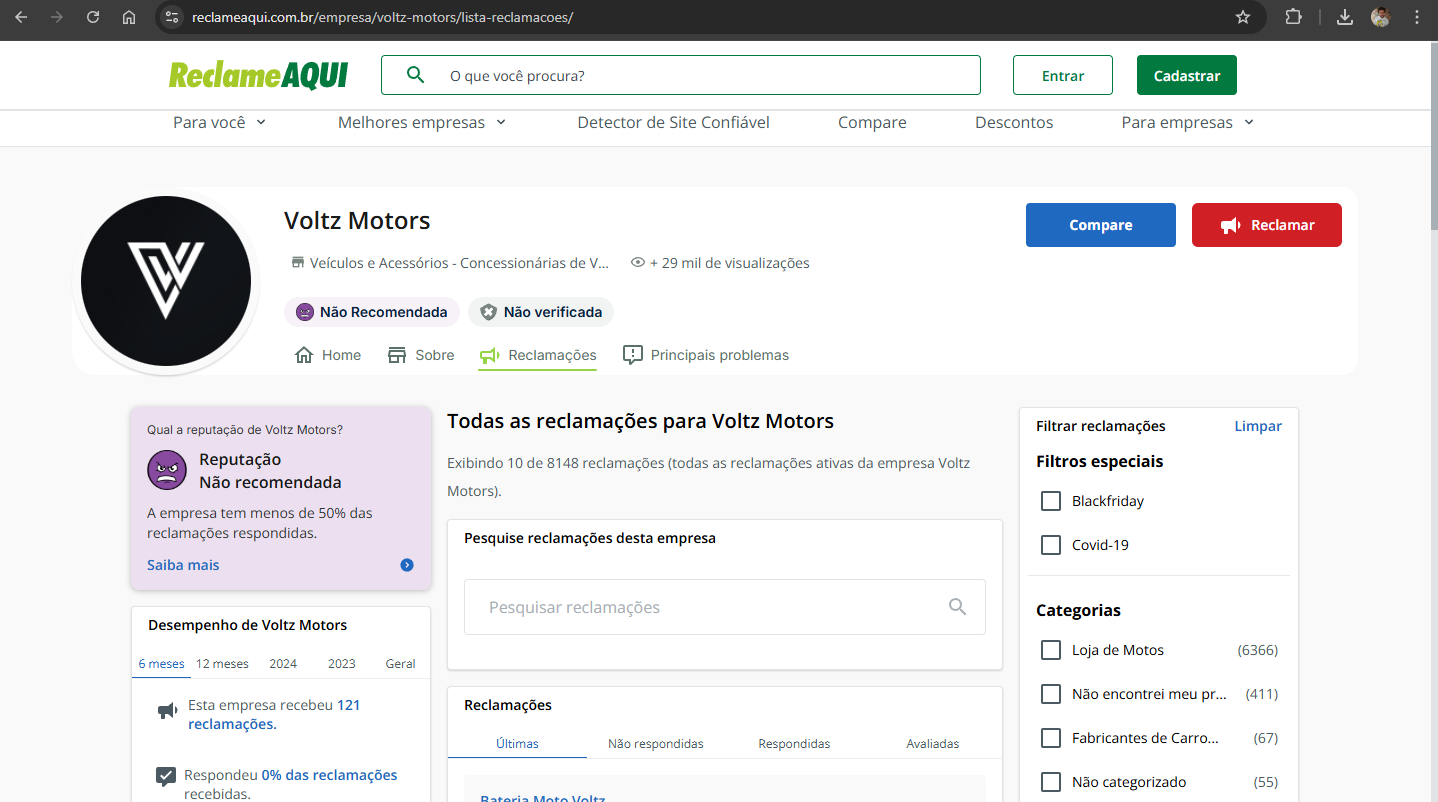Open the 0% das reclamações link
Image resolution: width=1438 pixels, height=802 pixels.
(329, 775)
